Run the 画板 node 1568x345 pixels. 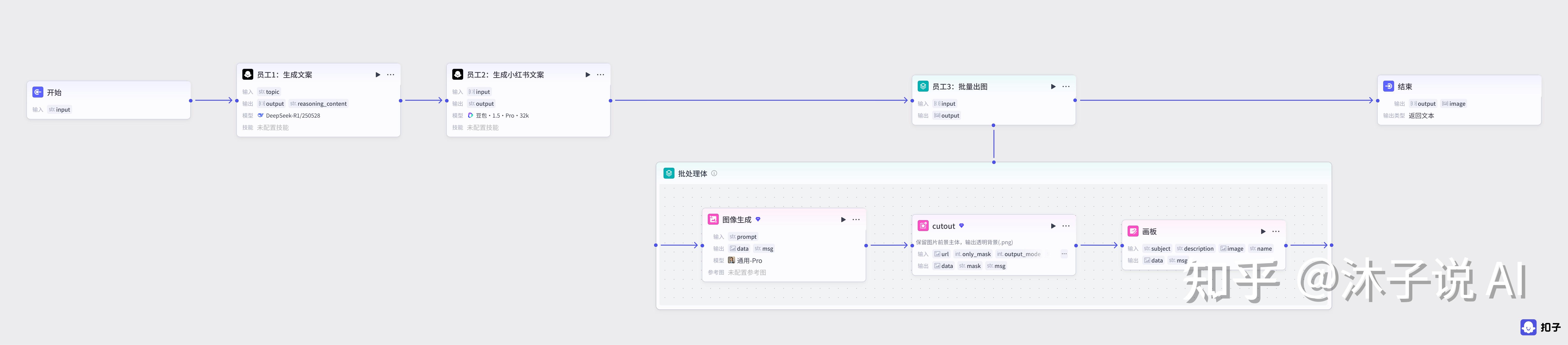(x=1264, y=232)
